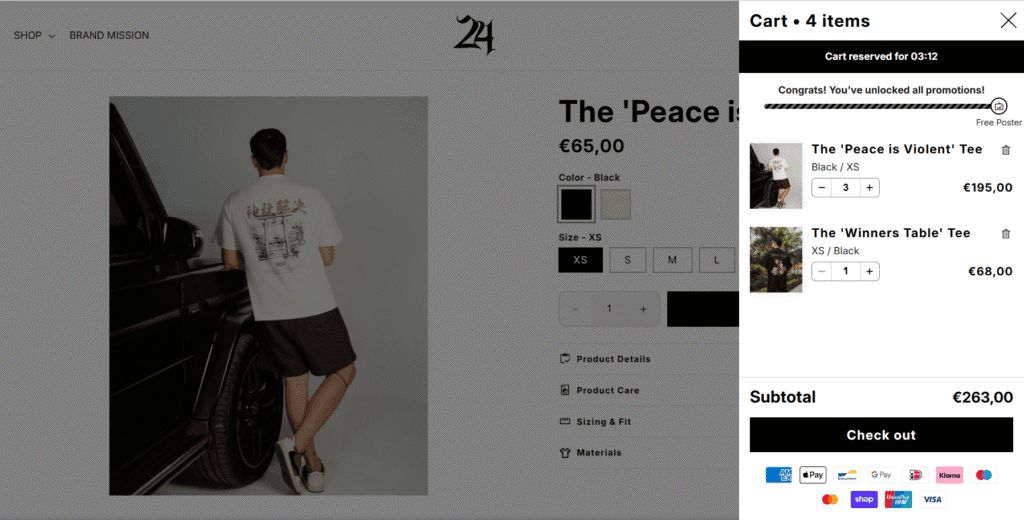Click the Free Poster reward icon
This screenshot has width=1024, height=520.
(999, 106)
